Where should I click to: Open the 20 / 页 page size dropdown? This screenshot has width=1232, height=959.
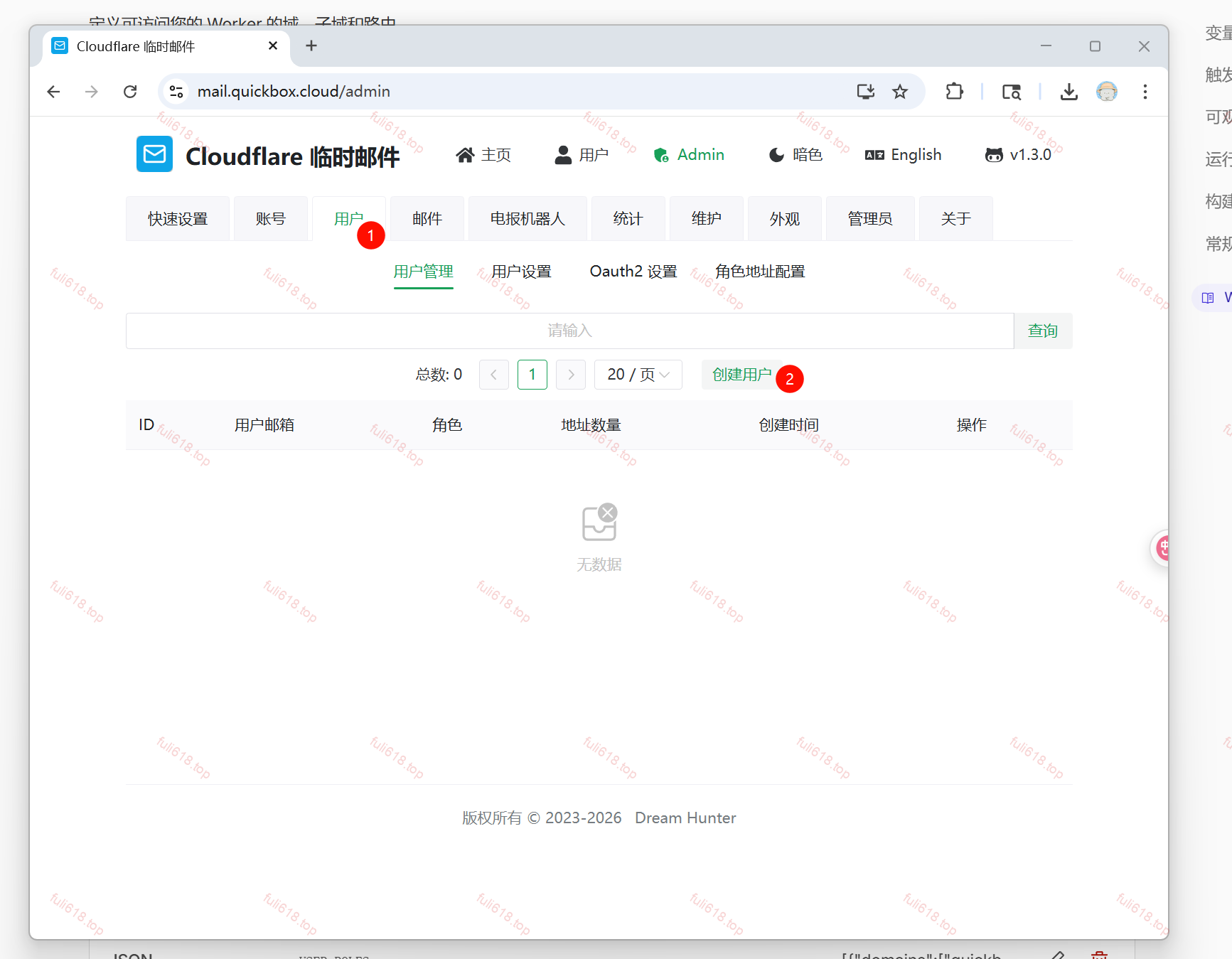638,375
